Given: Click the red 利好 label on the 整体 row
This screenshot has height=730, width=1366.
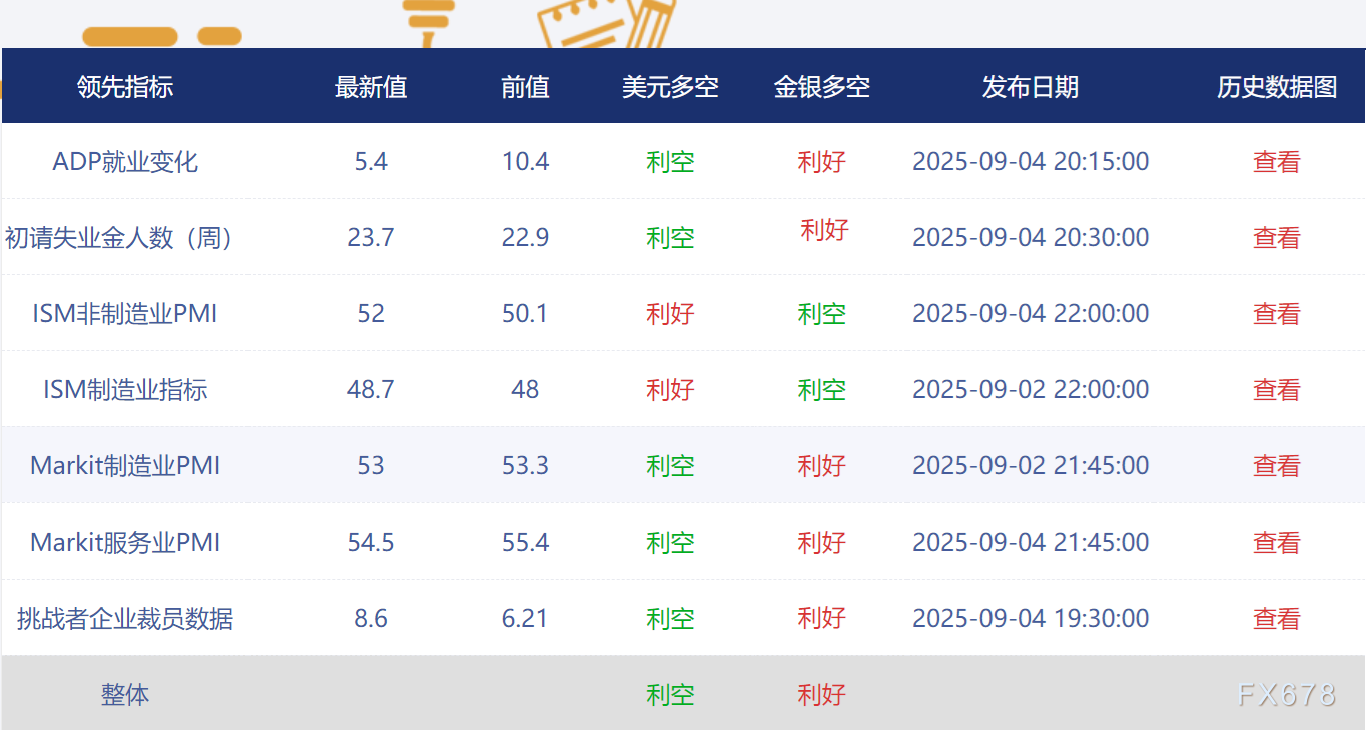Looking at the screenshot, I should coord(822,693).
